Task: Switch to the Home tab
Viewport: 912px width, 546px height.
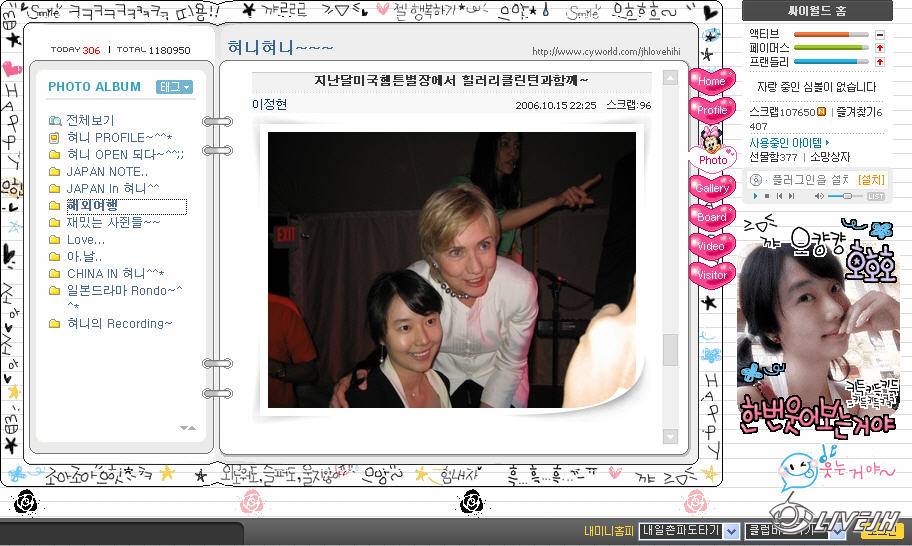Action: (711, 81)
